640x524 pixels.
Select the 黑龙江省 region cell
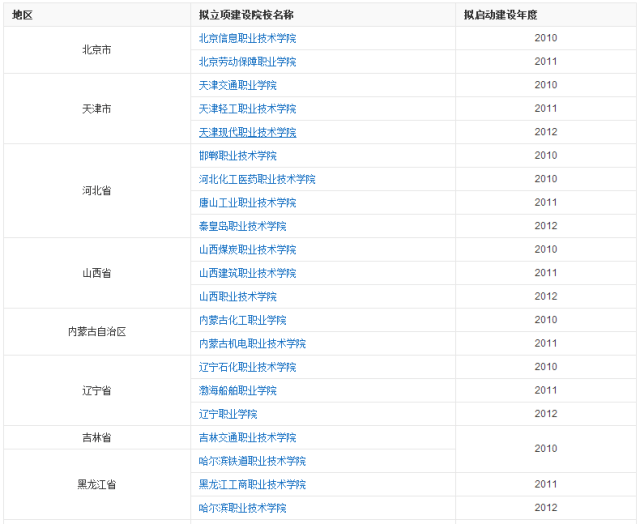97,484
